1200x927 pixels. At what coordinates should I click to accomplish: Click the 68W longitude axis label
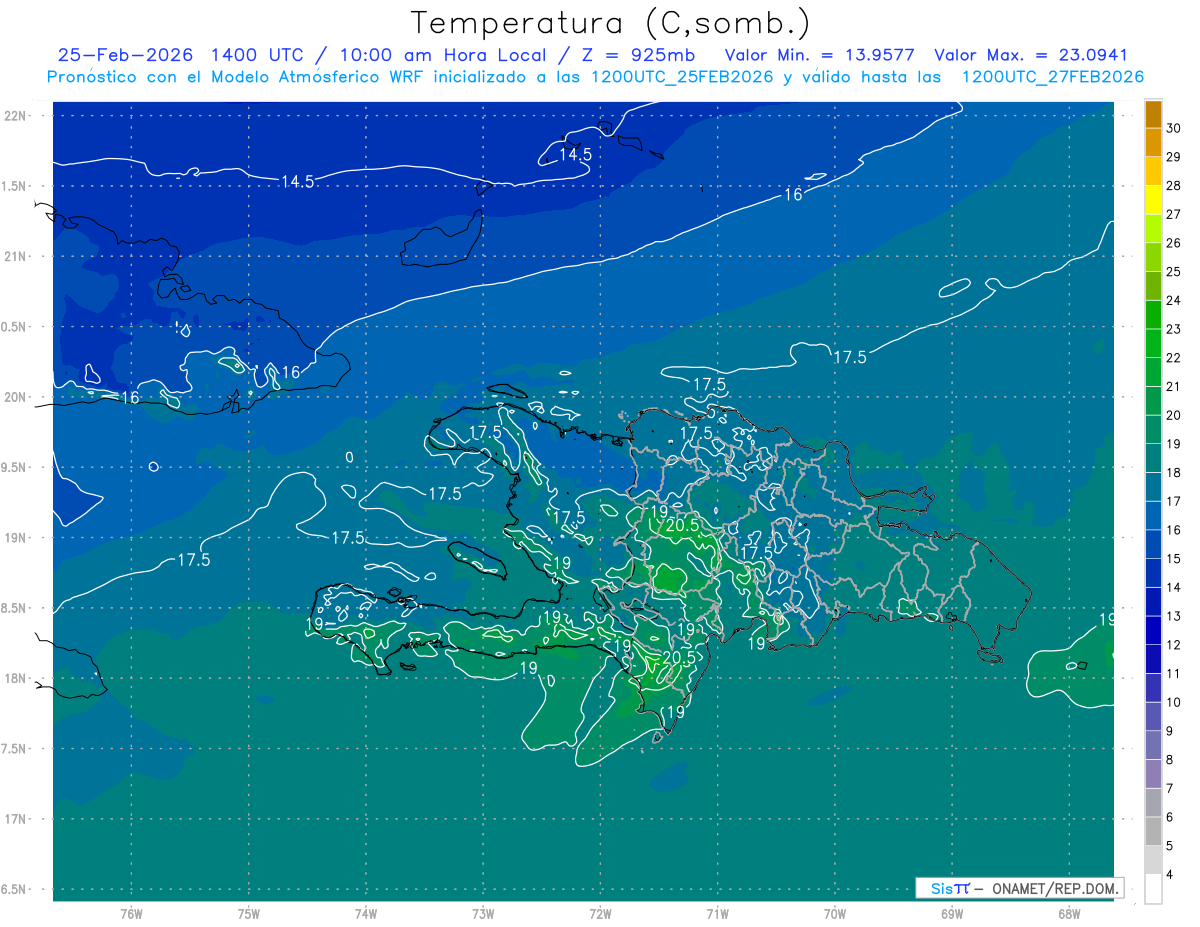[x=1068, y=913]
